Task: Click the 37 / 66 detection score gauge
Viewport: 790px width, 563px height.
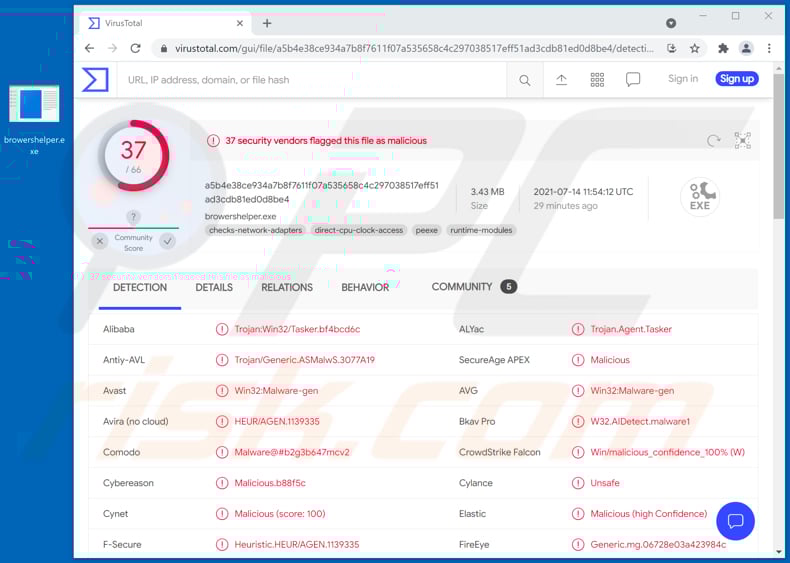Action: [133, 156]
